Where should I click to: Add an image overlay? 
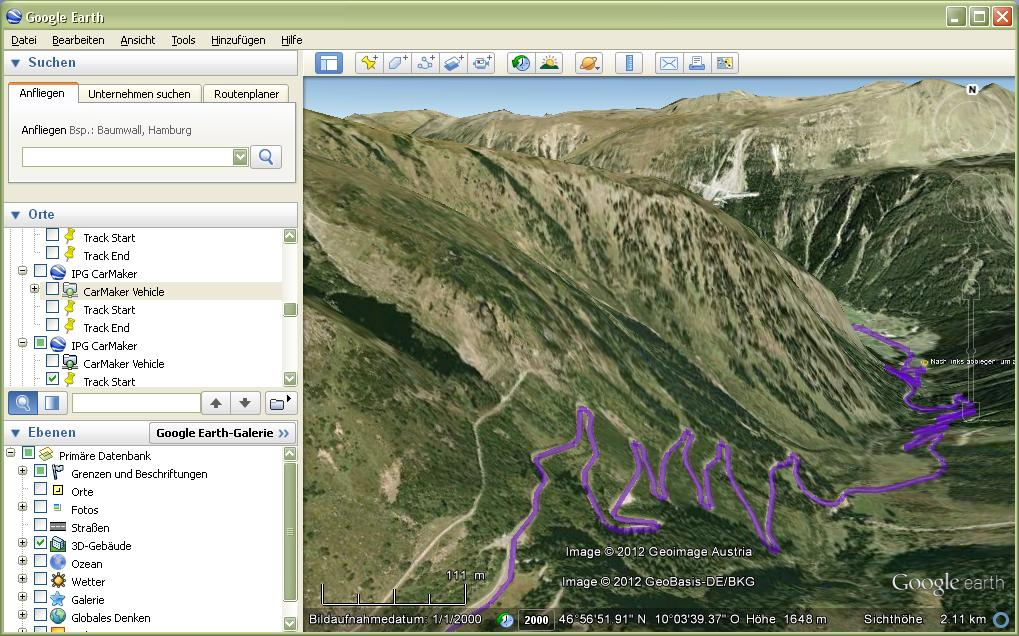[x=454, y=63]
